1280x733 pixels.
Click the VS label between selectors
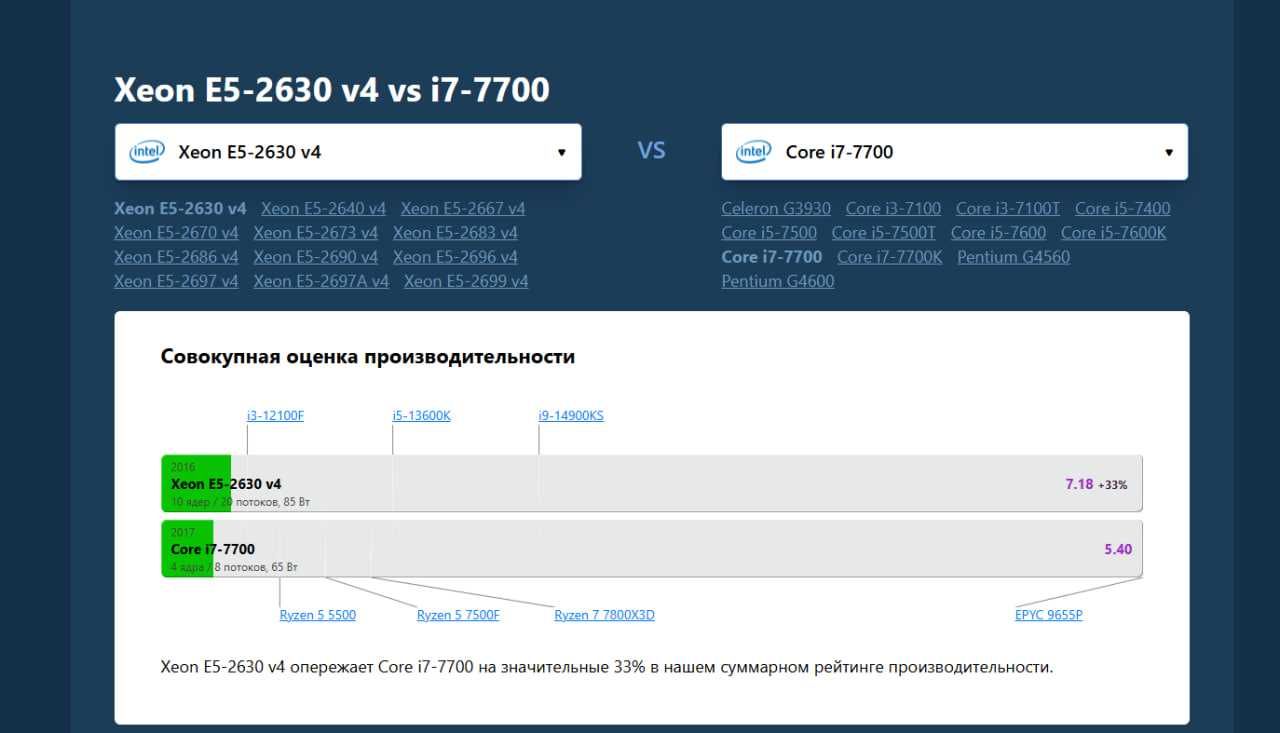coord(651,151)
